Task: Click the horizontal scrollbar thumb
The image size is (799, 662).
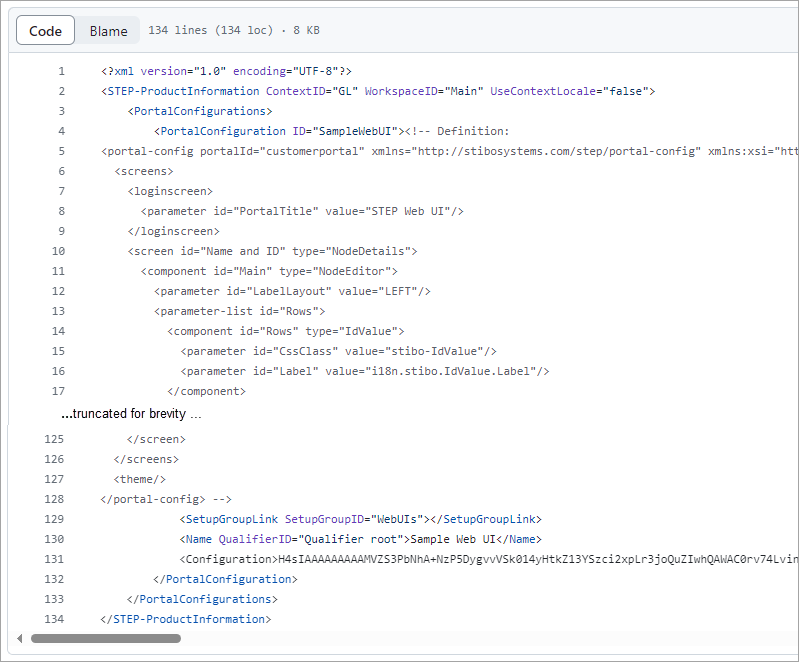Action: 105,638
